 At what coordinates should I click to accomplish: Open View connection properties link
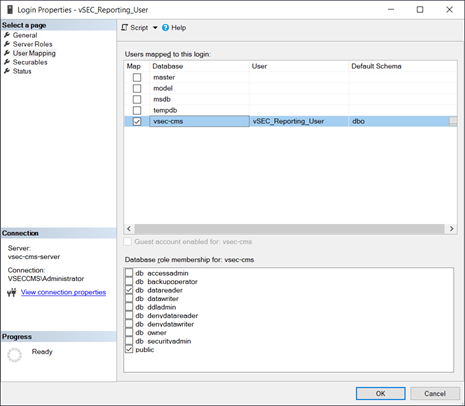pyautogui.click(x=63, y=292)
